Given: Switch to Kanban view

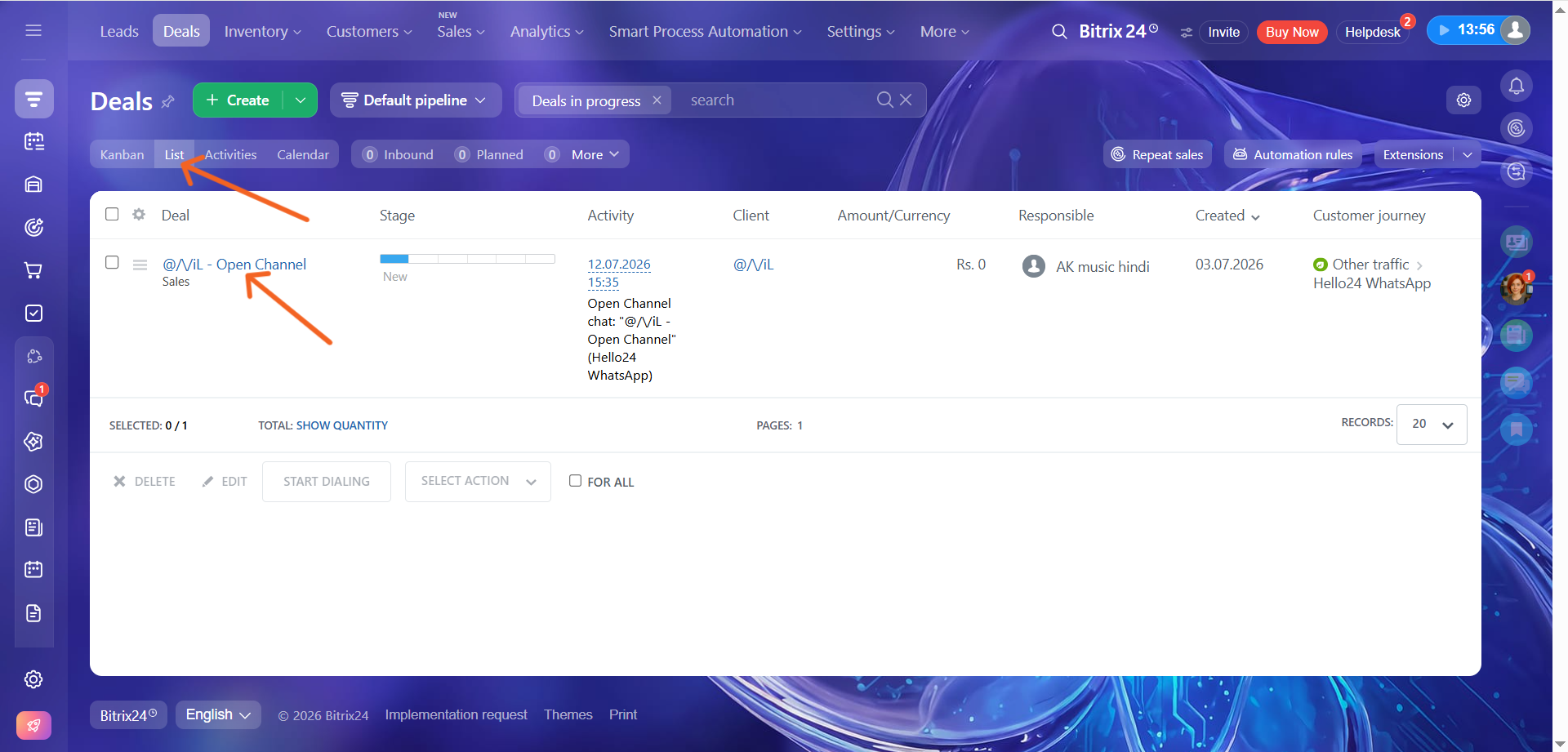Looking at the screenshot, I should click(x=122, y=154).
